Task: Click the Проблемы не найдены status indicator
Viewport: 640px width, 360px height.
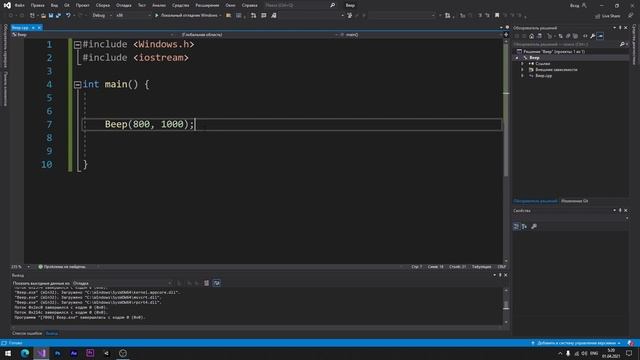Action: click(62, 267)
